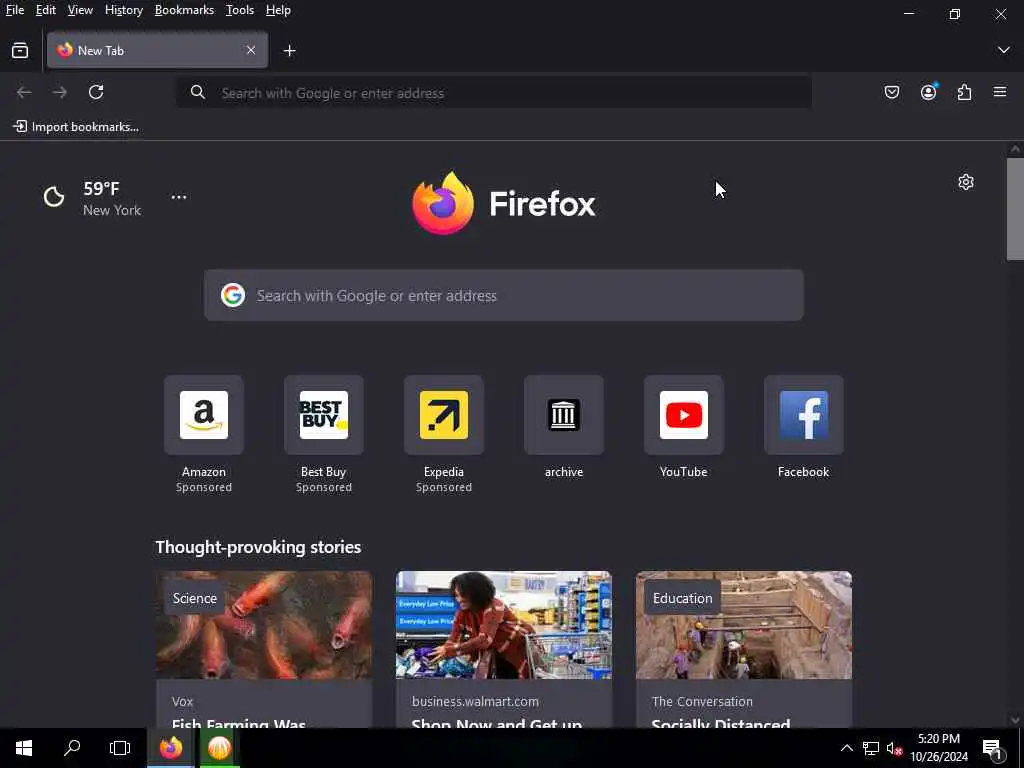
Task: Open the Firefox account icon
Action: (x=929, y=92)
